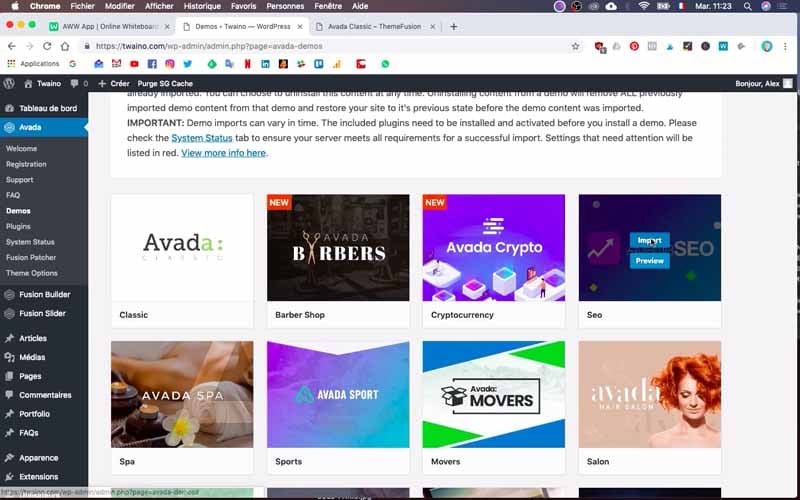The height and width of the screenshot is (500, 800).
Task: Open Avada Plugins submenu item
Action: coord(18,226)
